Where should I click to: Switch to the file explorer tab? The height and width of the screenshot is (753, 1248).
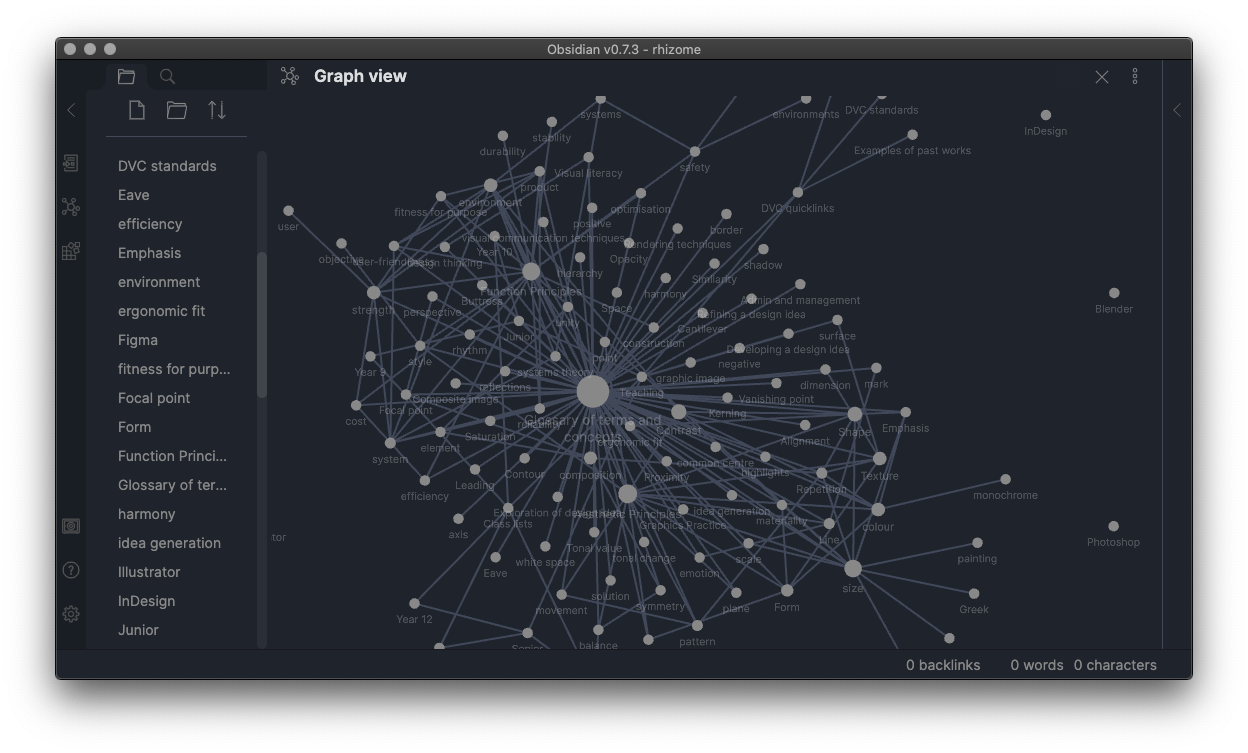[126, 76]
